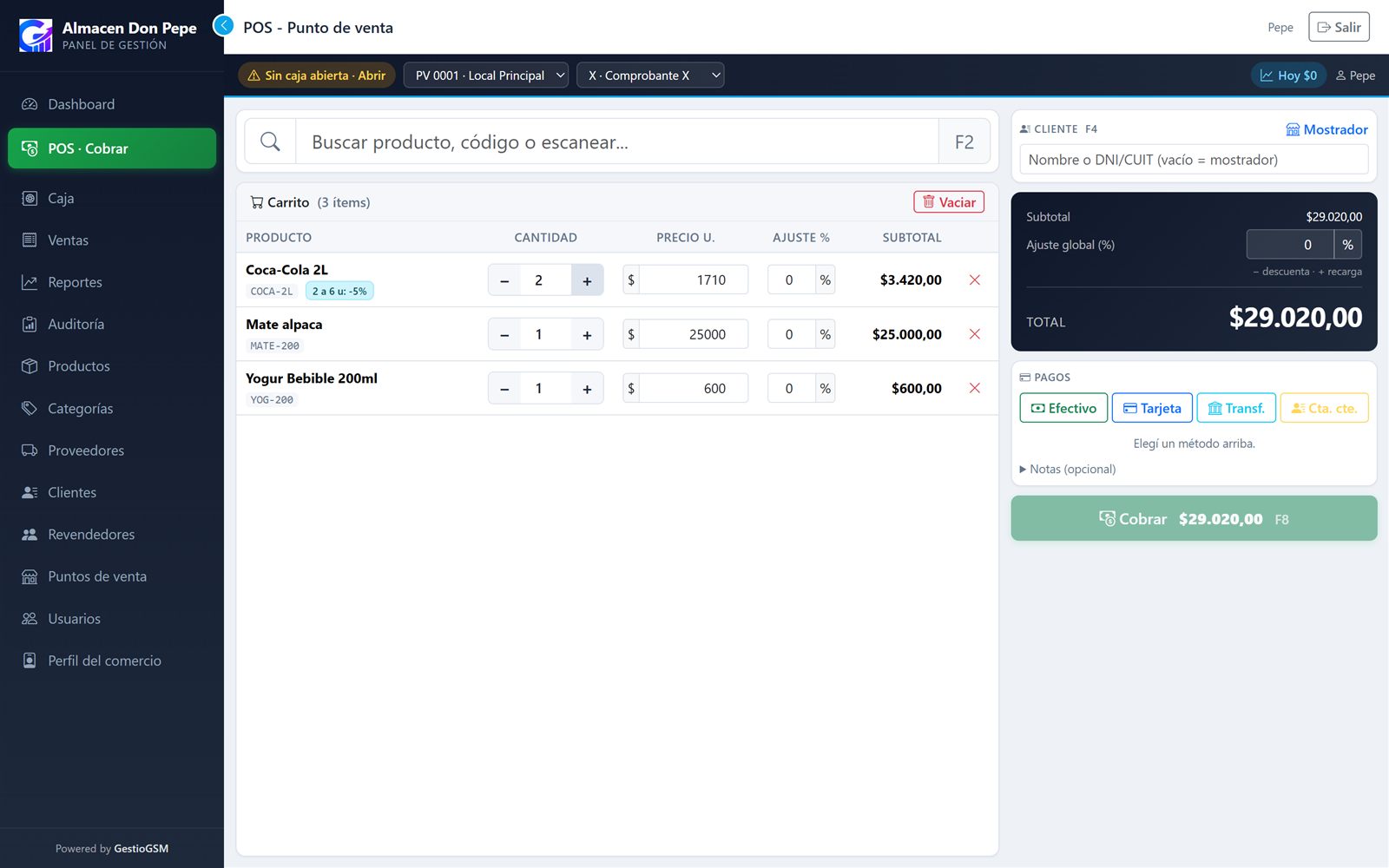Increase Coca-Cola 2L quantity
Screen dimensions: 1389x868
click(x=587, y=280)
